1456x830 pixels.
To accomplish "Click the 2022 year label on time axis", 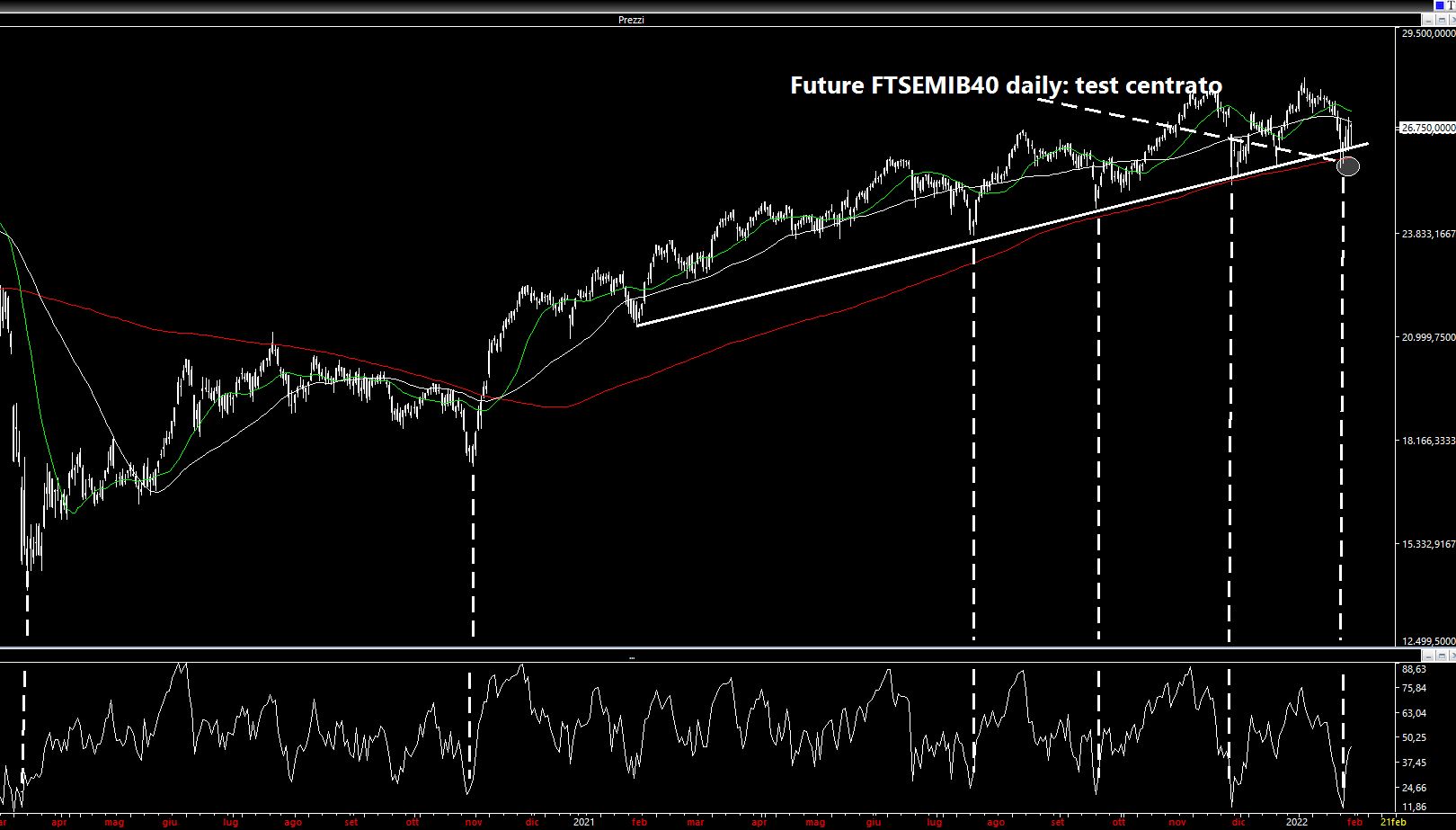I will click(x=1297, y=822).
